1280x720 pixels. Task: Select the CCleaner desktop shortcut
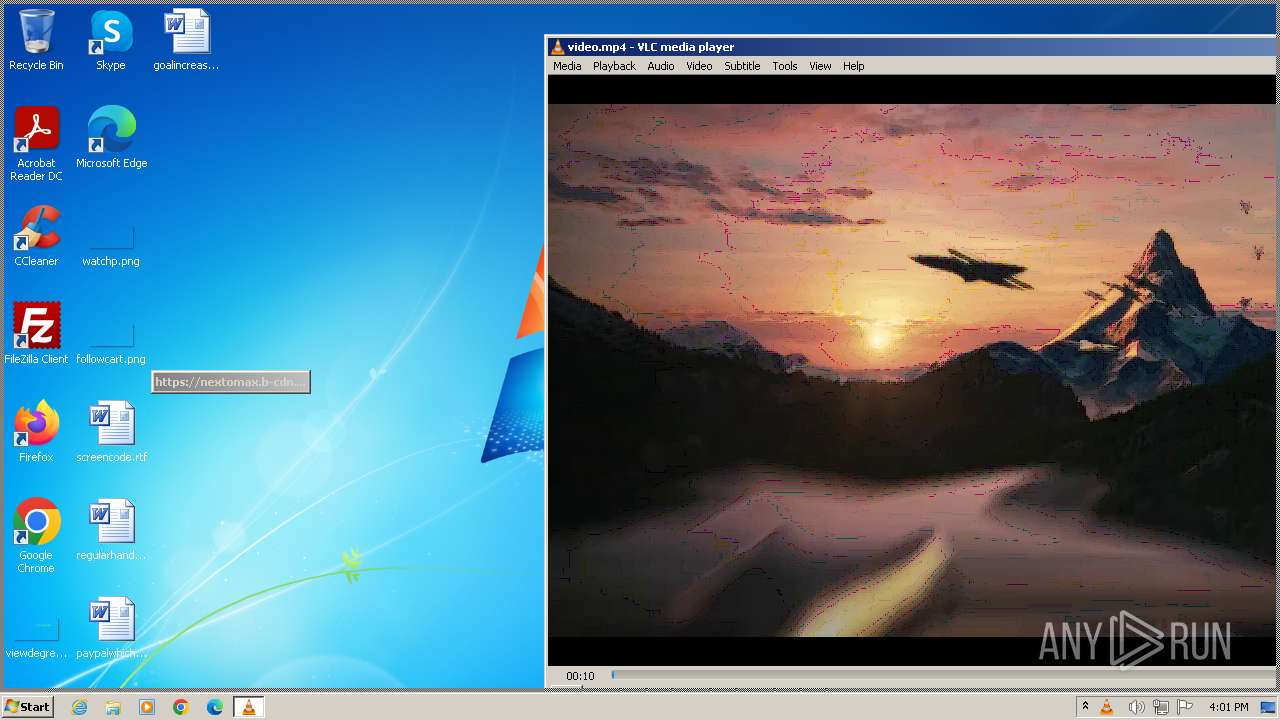pos(36,236)
